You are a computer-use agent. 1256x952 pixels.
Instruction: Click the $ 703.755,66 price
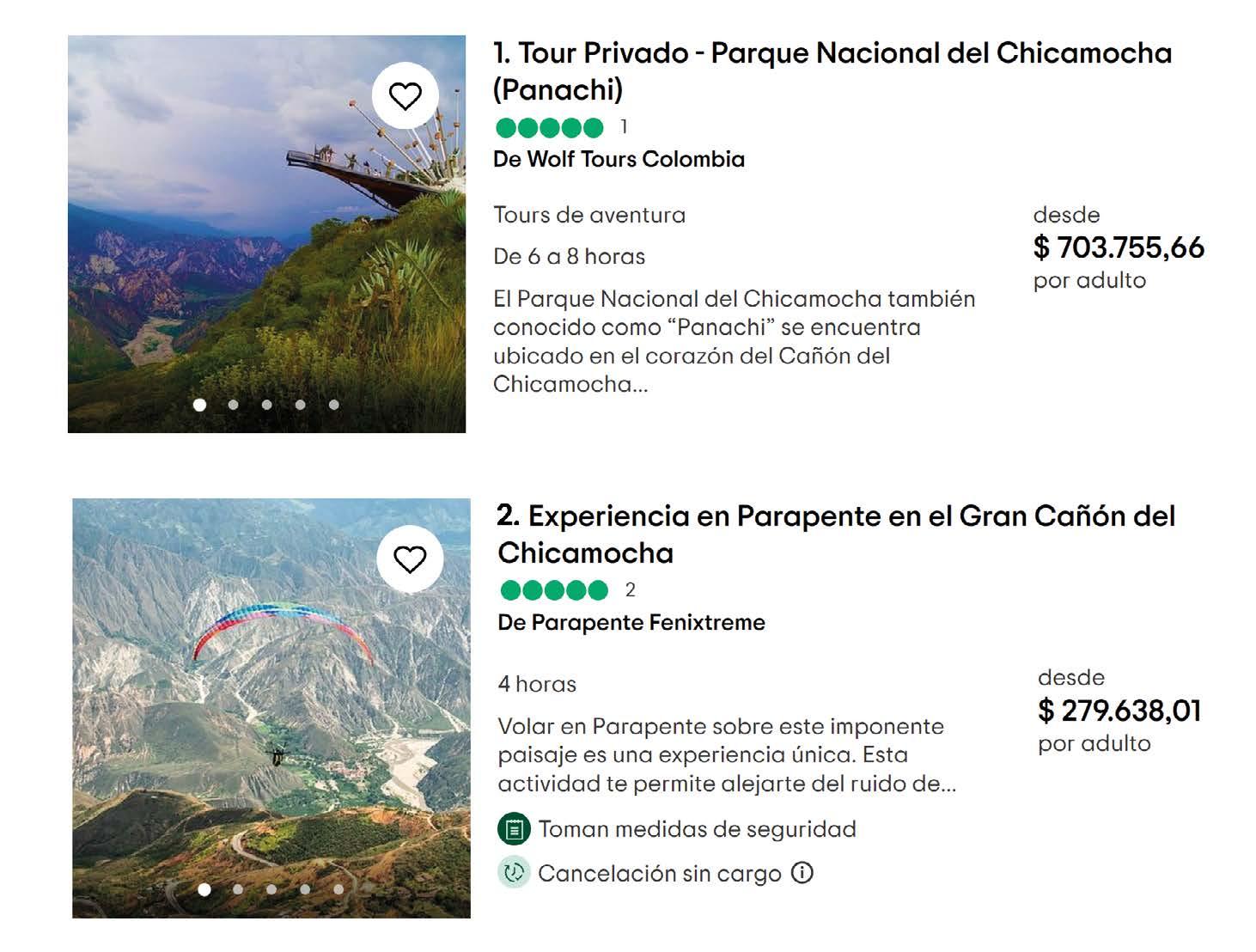click(1119, 247)
